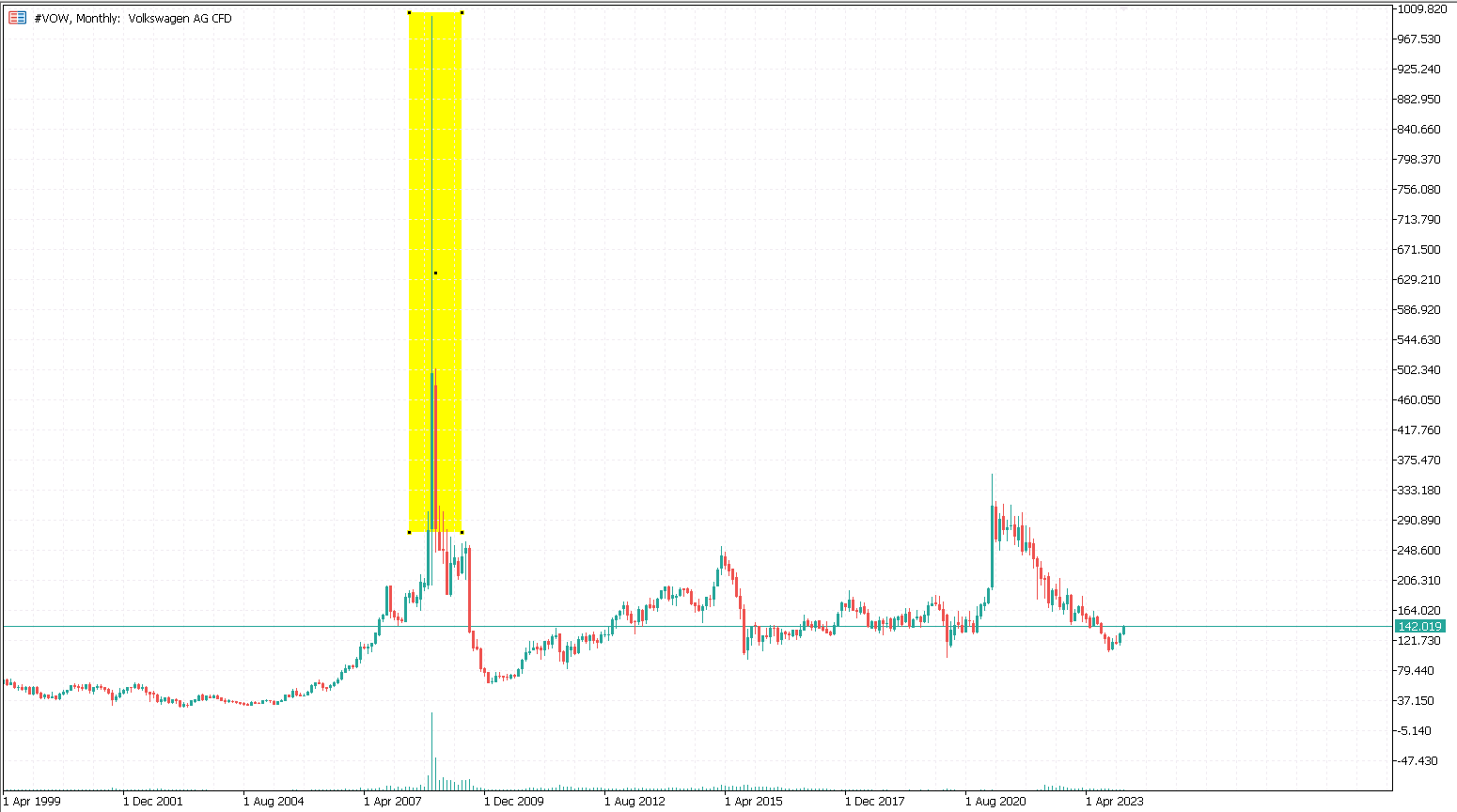Image resolution: width=1457 pixels, height=812 pixels.
Task: Click the -47.430 price axis label
Action: pos(1418,761)
